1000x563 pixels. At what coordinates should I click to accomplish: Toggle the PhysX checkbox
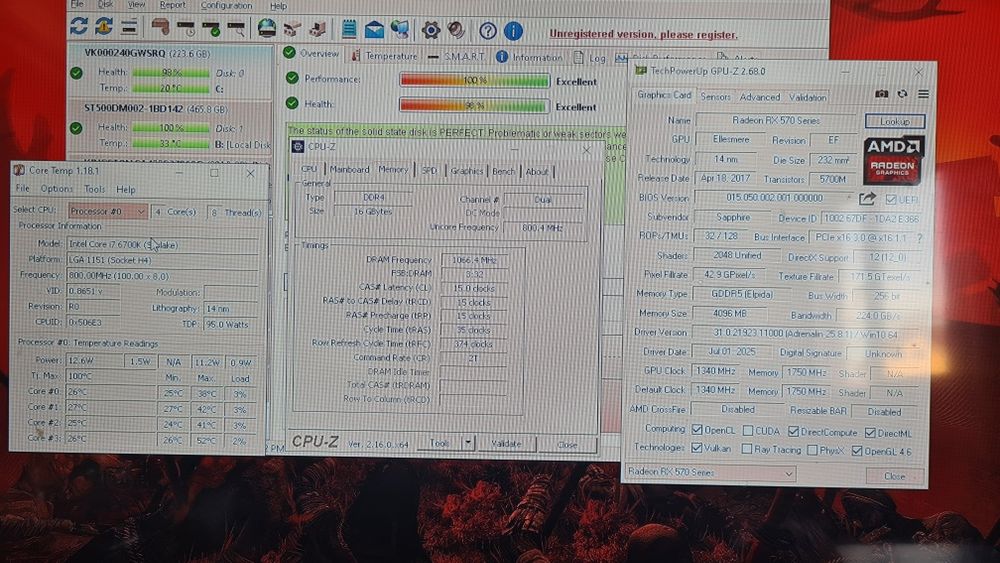point(812,450)
